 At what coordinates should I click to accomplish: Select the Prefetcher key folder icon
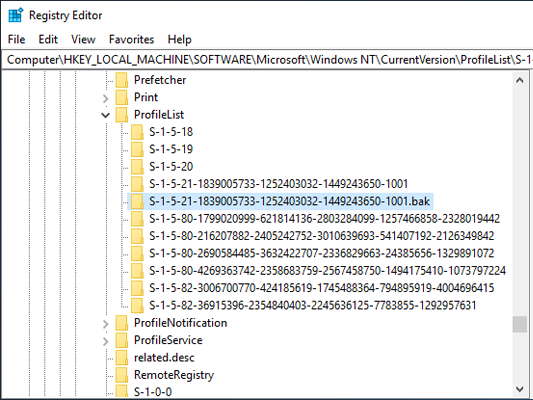click(x=122, y=80)
